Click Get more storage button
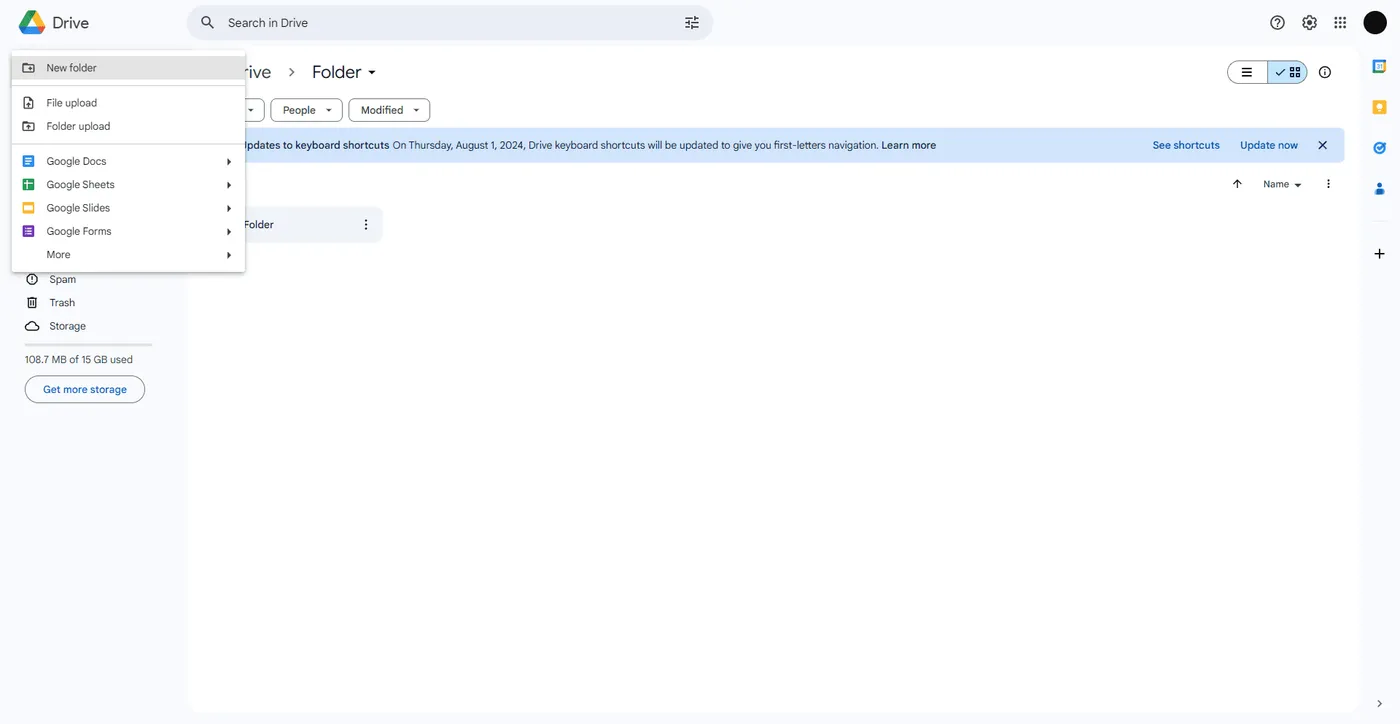Screen dimensions: 1400x724 pos(85,389)
